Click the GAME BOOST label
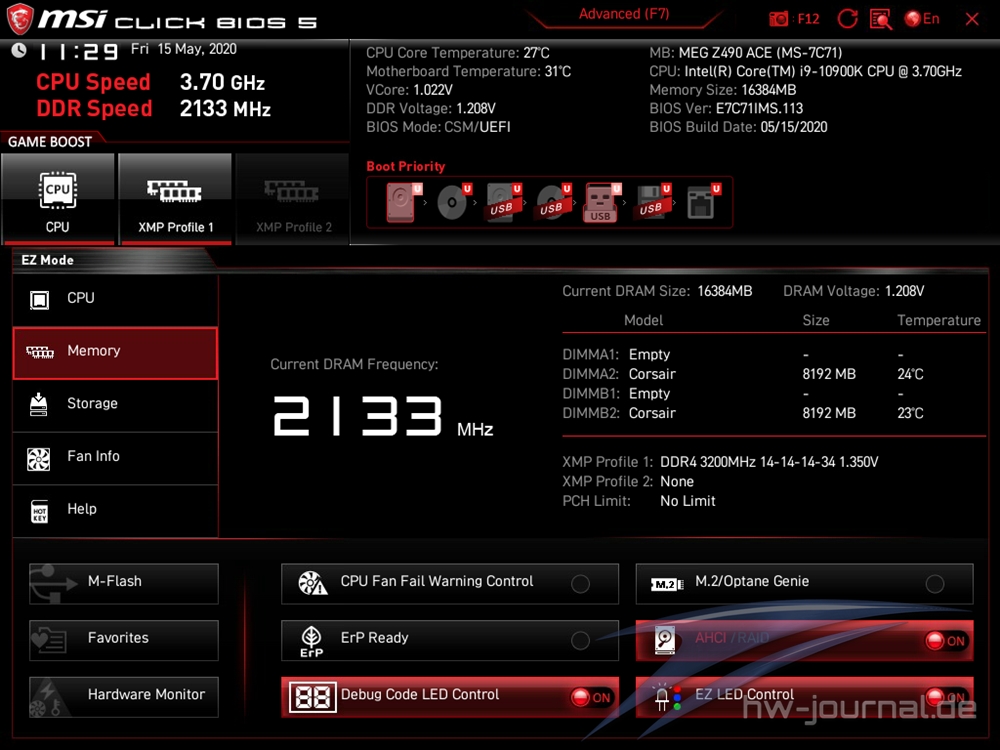The image size is (1000, 750). coord(50,142)
